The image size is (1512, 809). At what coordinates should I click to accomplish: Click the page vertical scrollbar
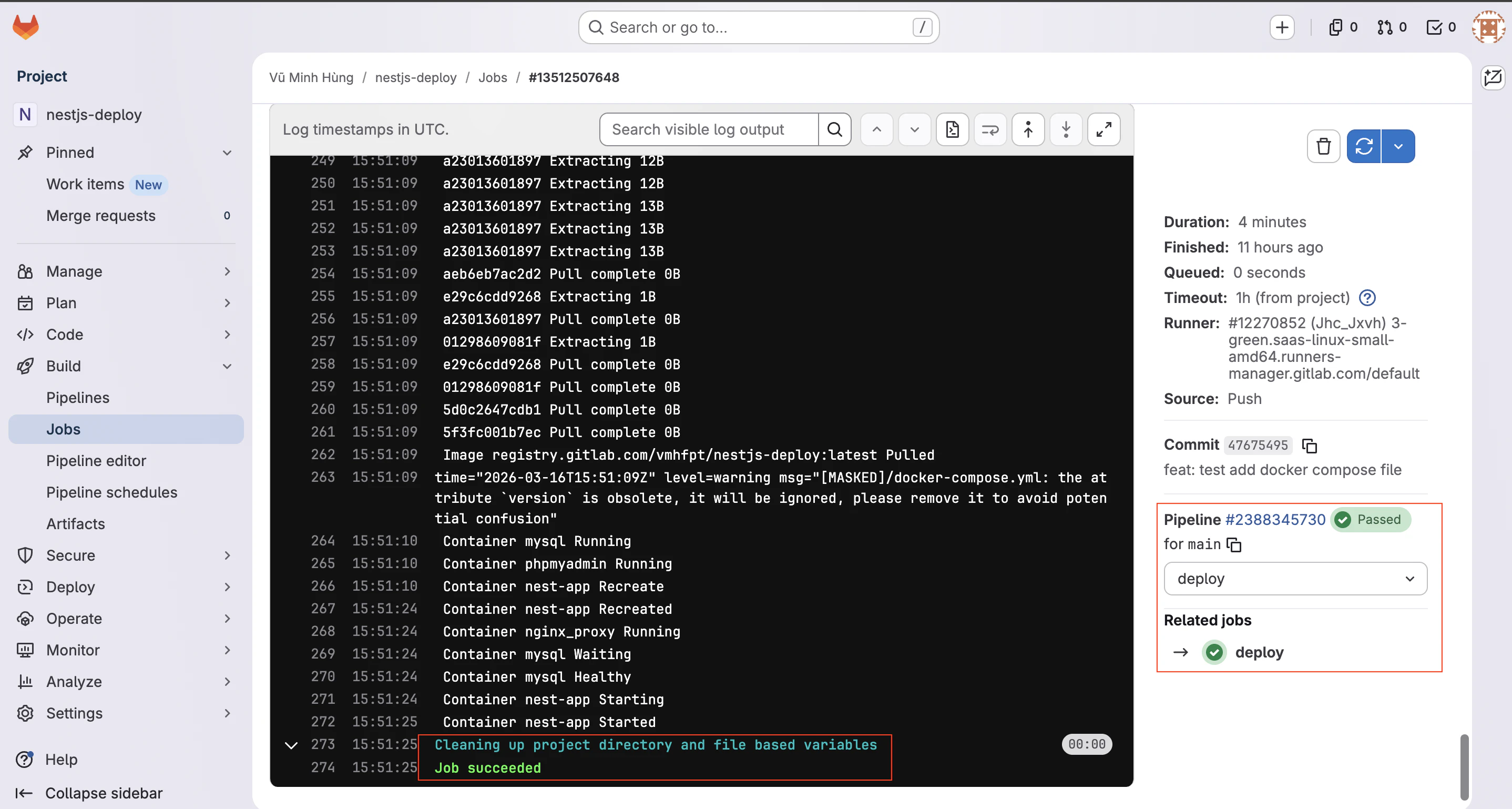coord(1464,766)
